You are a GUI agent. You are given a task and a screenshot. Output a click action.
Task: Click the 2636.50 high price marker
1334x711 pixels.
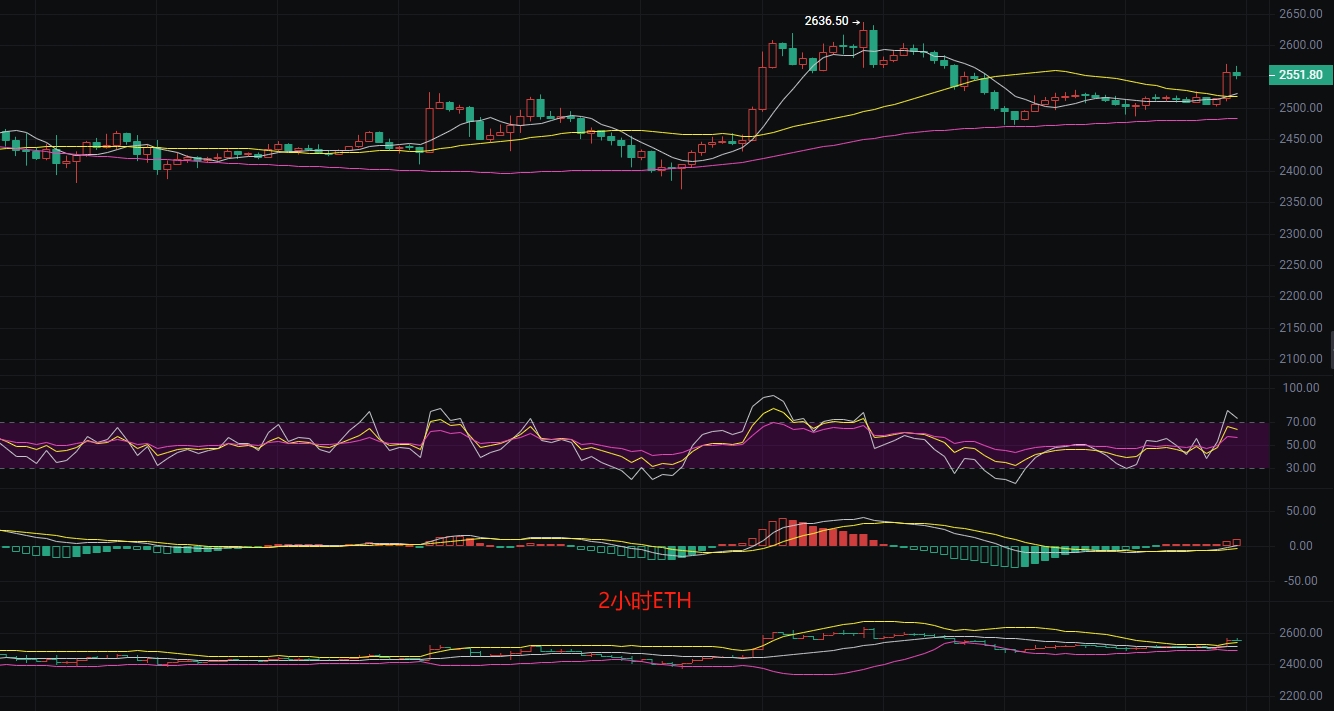[x=826, y=21]
